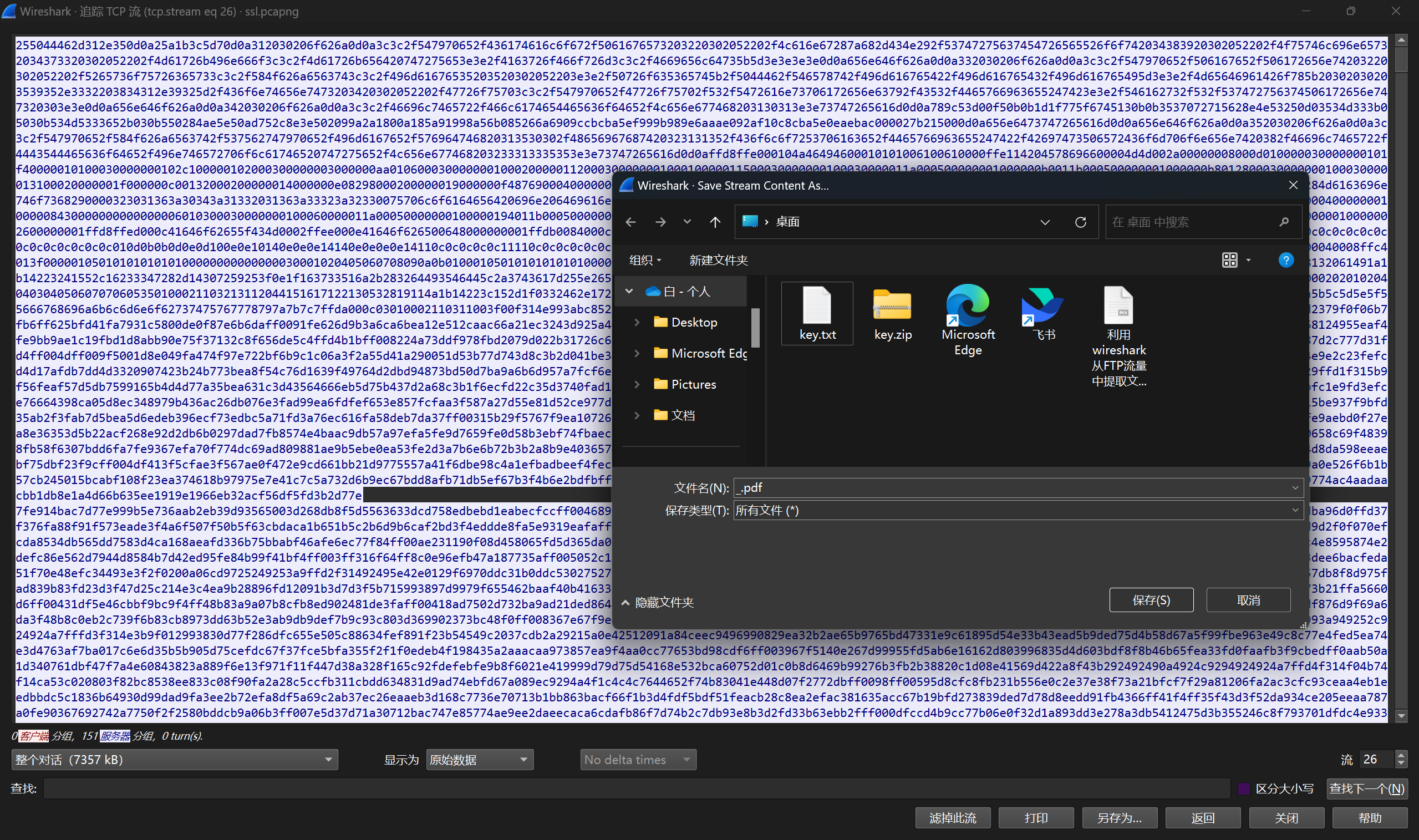Create a new folder with 新建文件夹
The image size is (1419, 840).
(718, 260)
